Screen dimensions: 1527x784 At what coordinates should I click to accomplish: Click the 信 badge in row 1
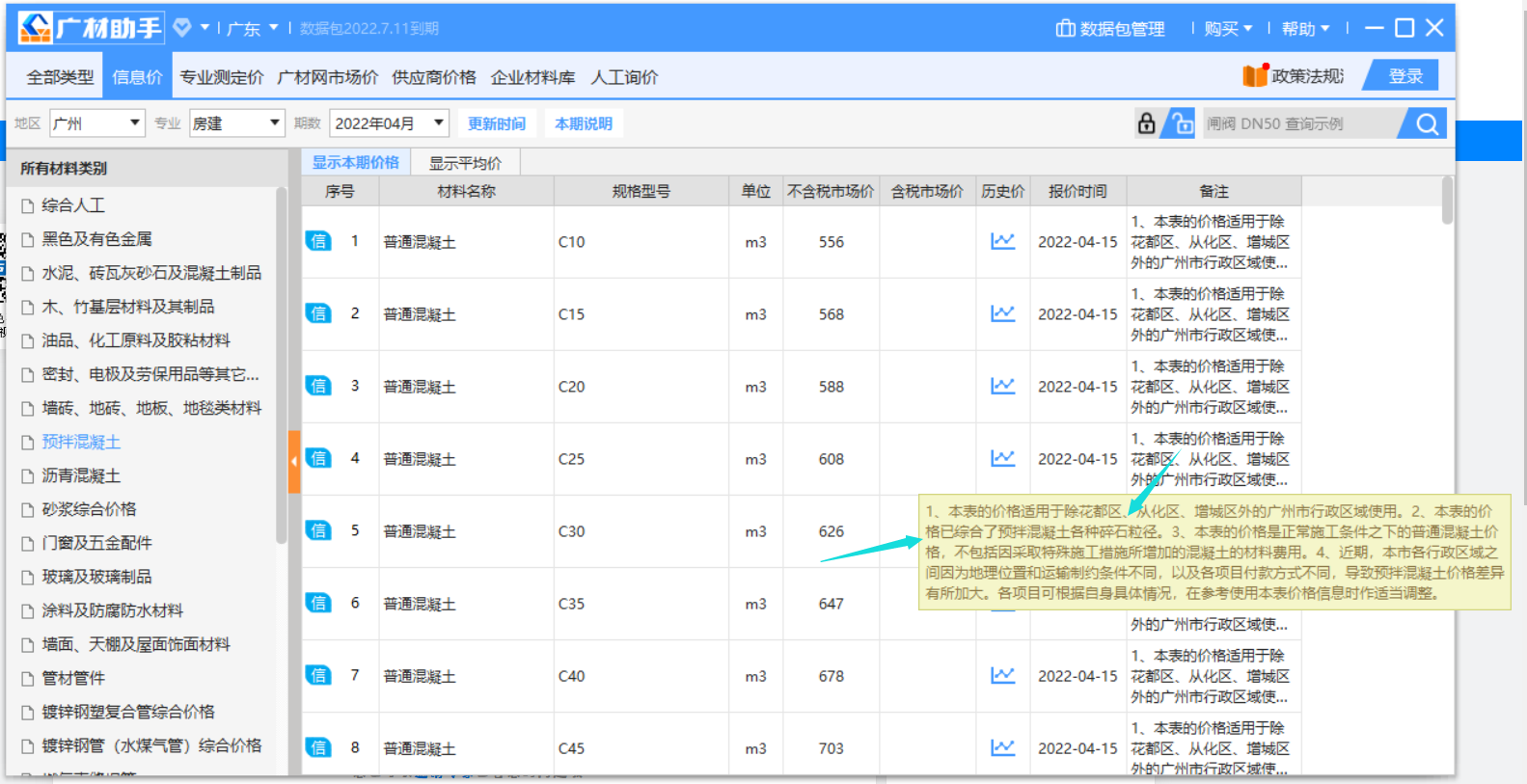click(318, 241)
